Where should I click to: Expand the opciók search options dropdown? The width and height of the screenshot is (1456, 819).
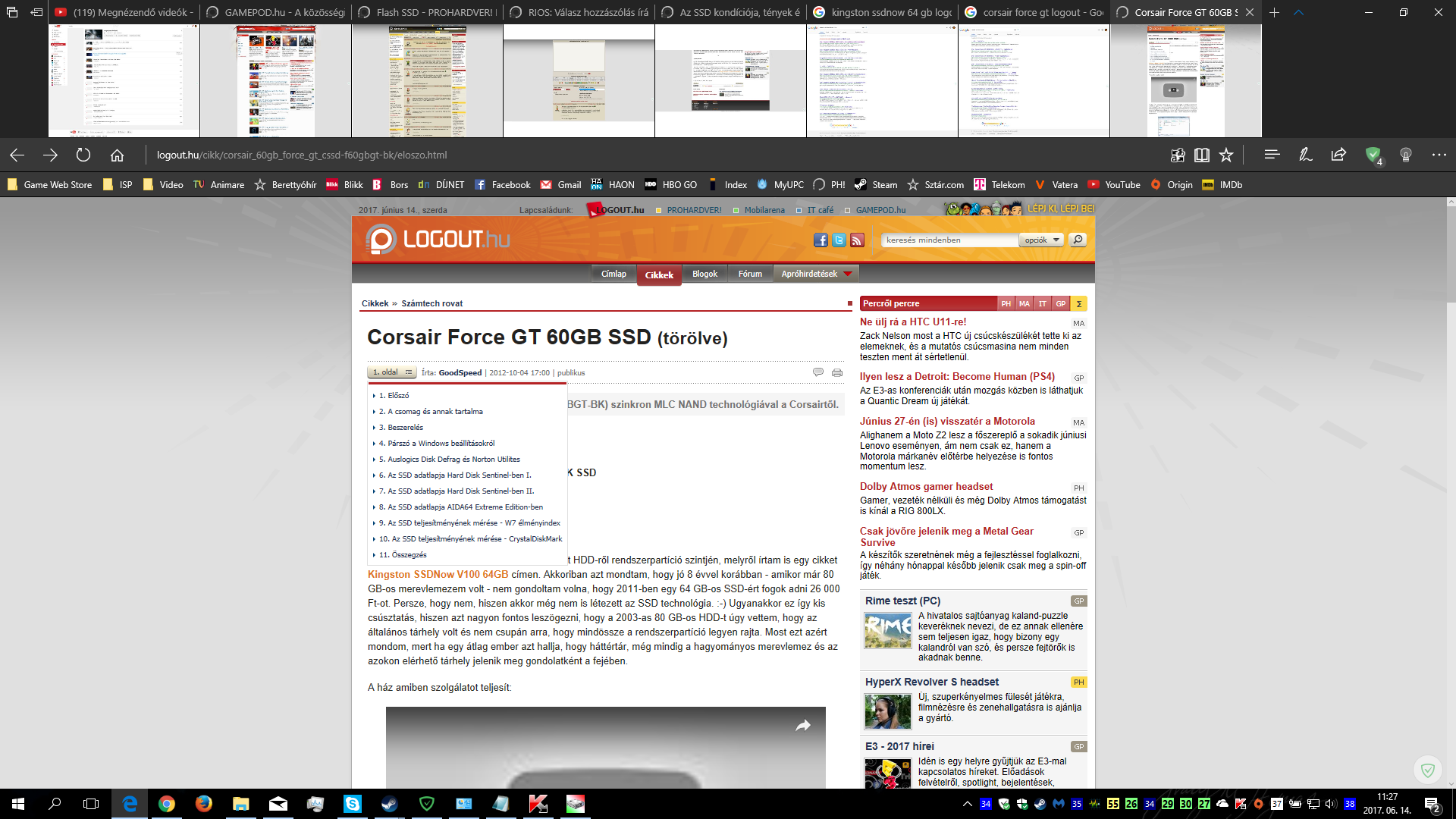(x=1041, y=240)
